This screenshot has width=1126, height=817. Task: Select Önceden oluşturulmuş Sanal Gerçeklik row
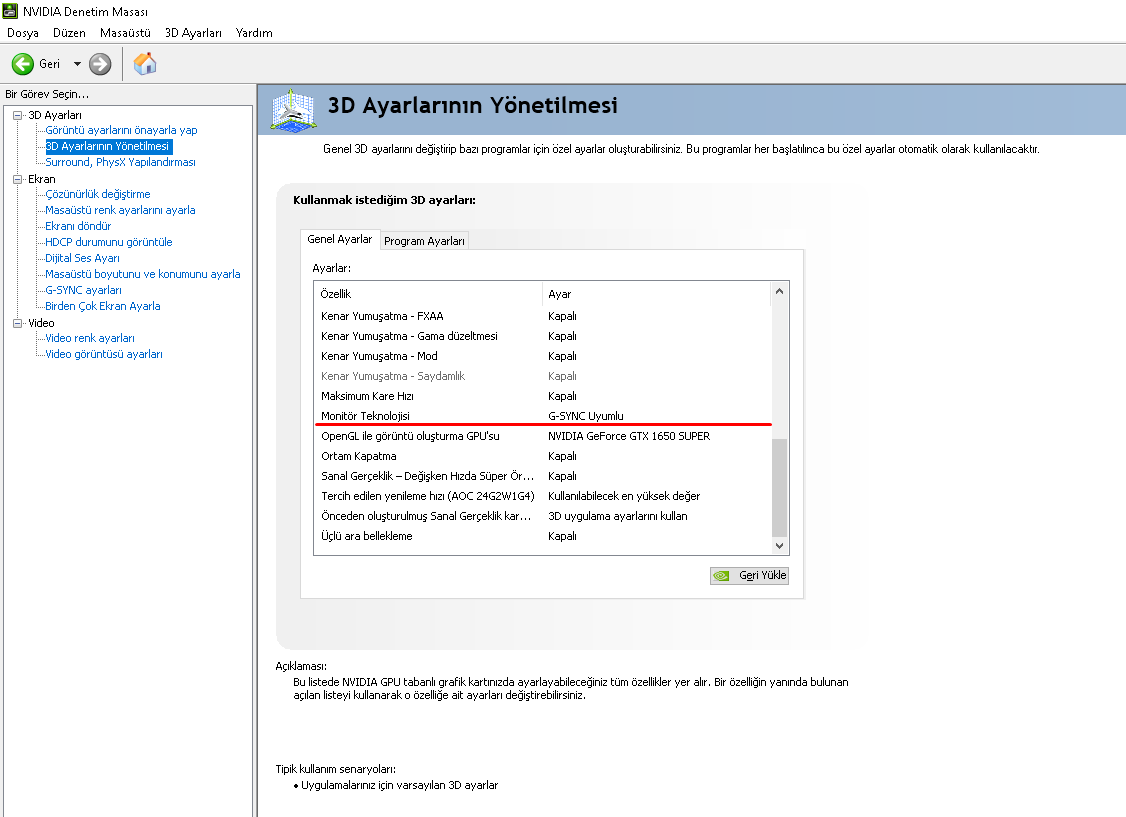click(x=543, y=517)
